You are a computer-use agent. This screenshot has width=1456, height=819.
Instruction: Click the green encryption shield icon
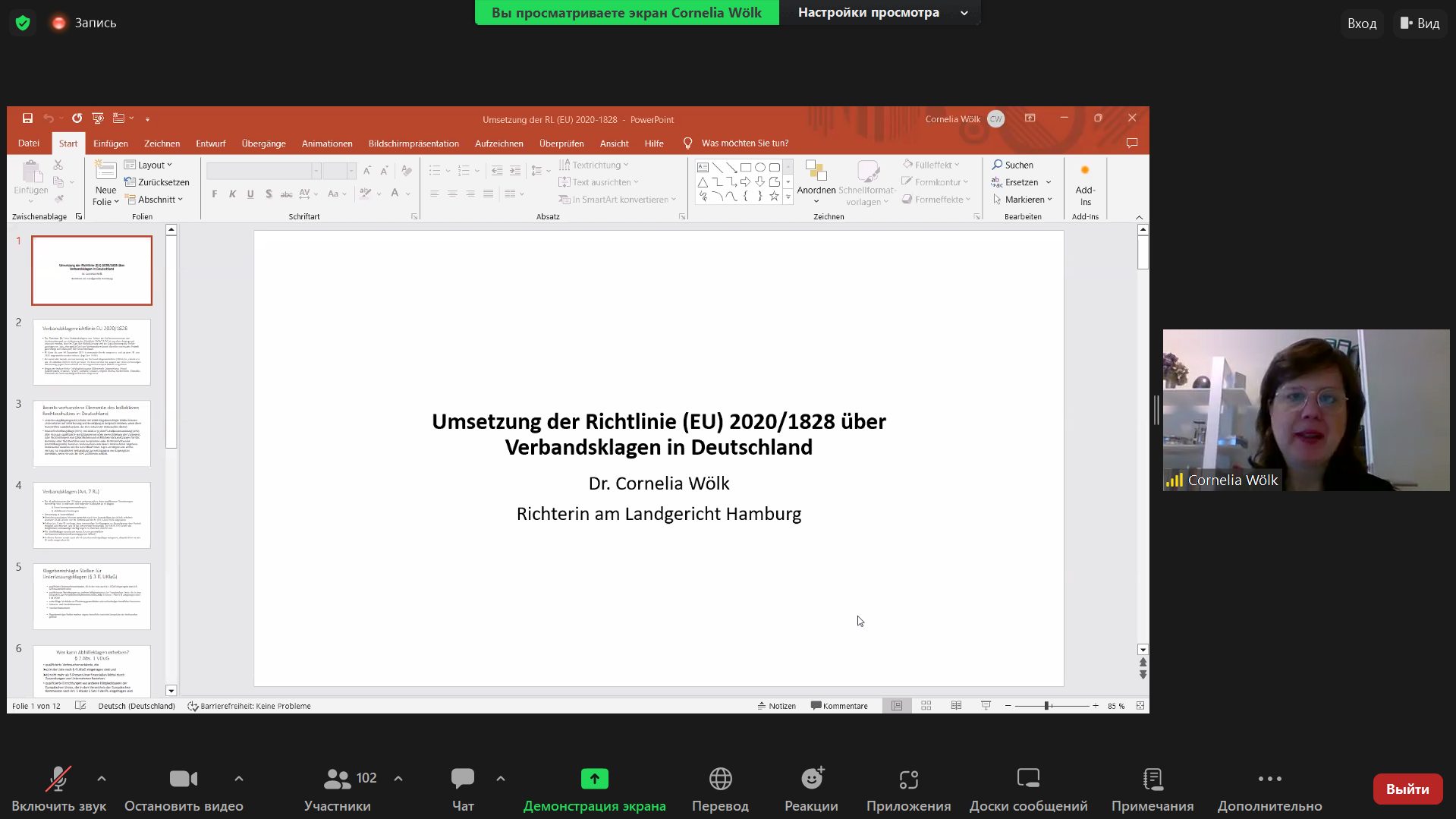point(23,23)
